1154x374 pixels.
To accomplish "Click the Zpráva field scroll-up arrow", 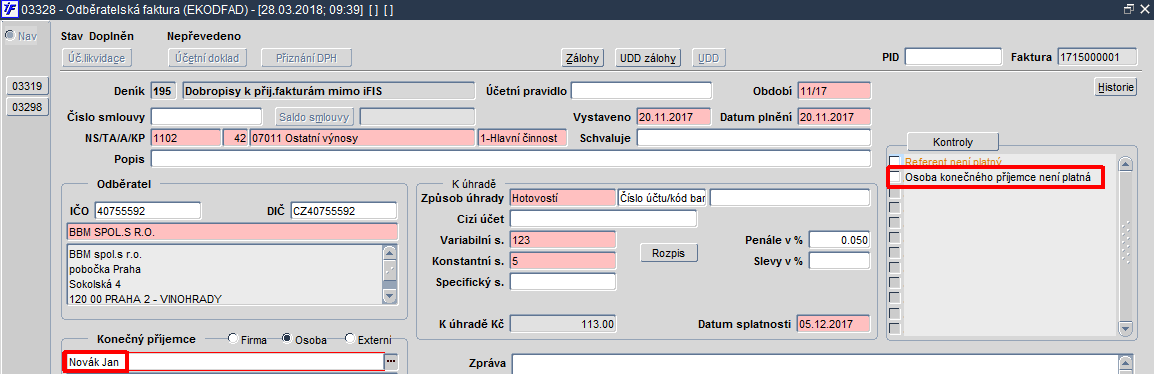I will (1124, 361).
